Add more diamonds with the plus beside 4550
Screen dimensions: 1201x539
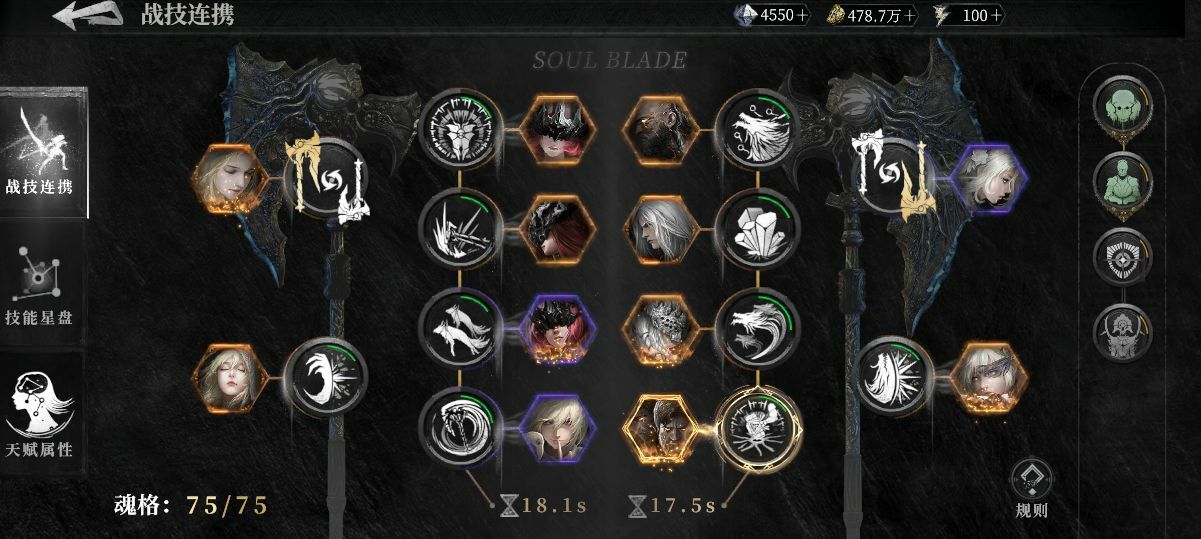[803, 16]
